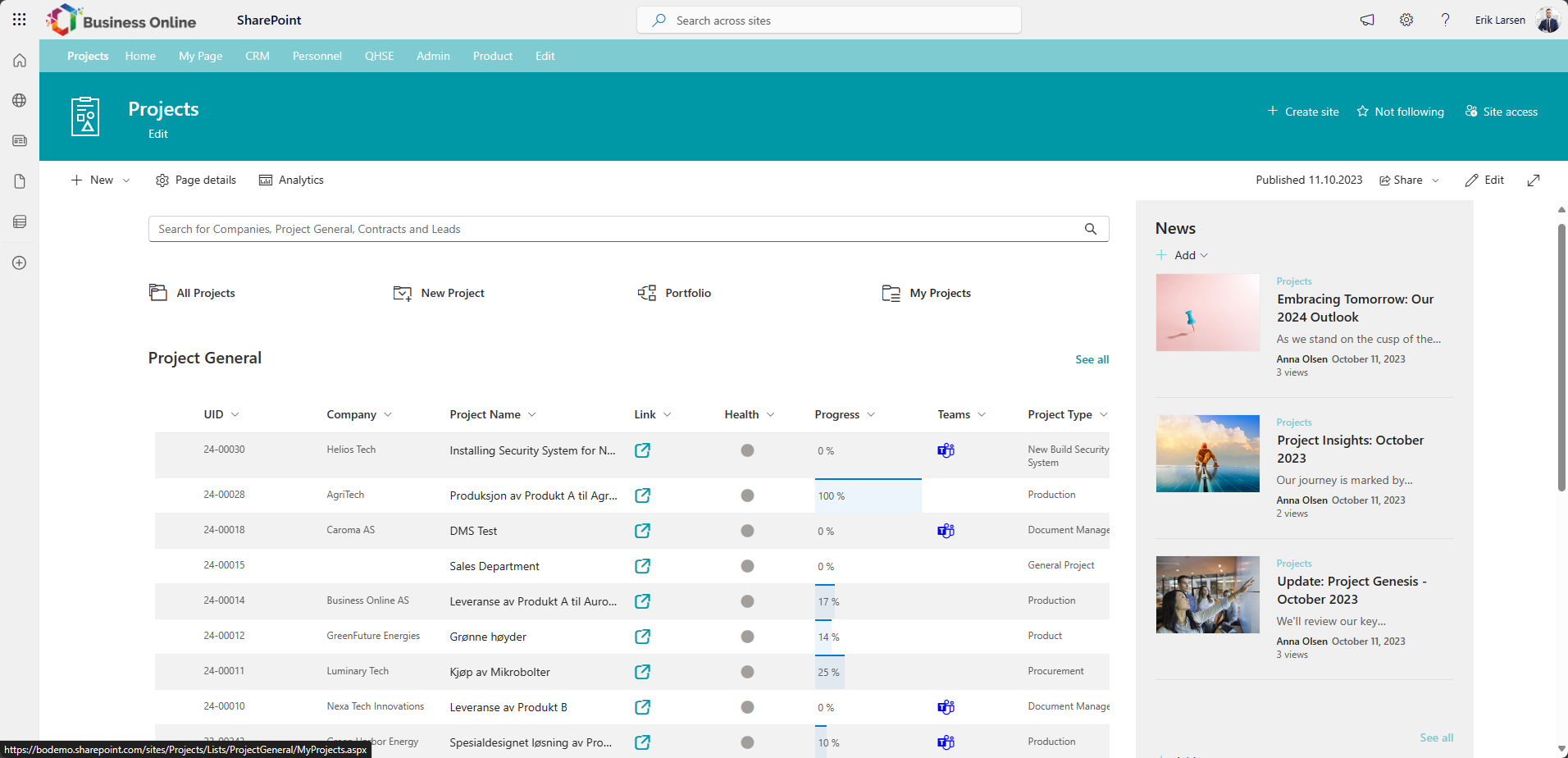The width and height of the screenshot is (1568, 758).
Task: Open the Analytics page view
Action: point(291,180)
